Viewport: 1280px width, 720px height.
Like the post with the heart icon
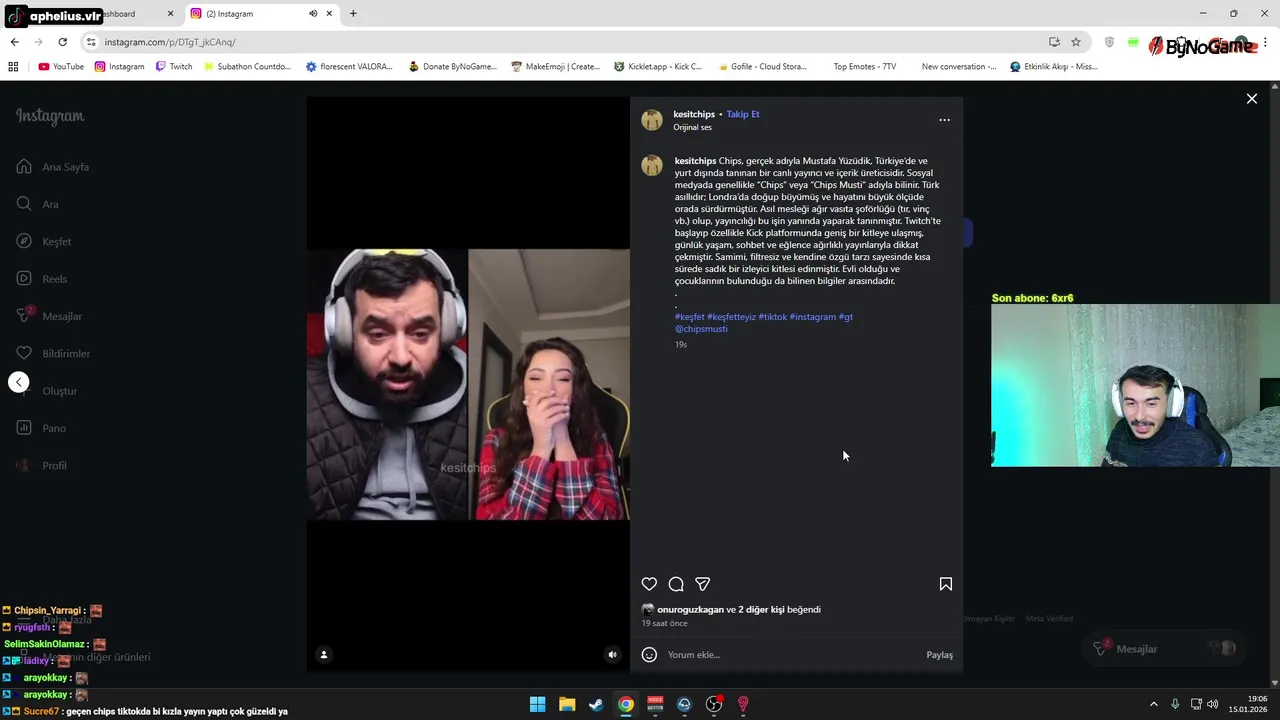[649, 584]
